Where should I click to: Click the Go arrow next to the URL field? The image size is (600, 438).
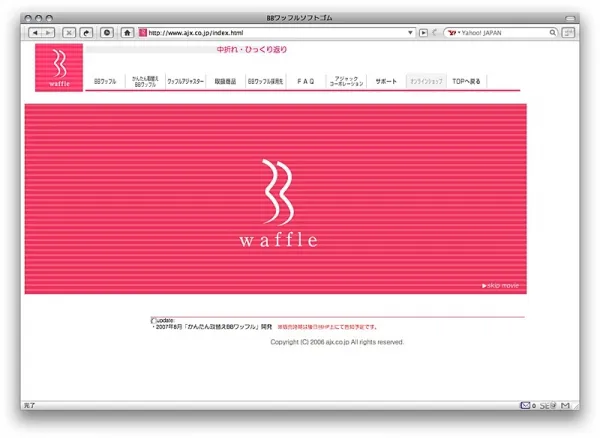pyautogui.click(x=424, y=32)
